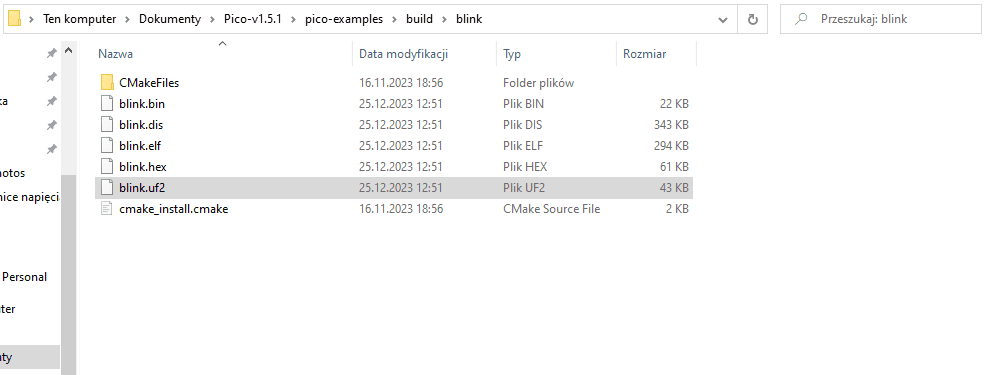Open the address bar history dropdown
This screenshot has width=993, height=375.
723,20
